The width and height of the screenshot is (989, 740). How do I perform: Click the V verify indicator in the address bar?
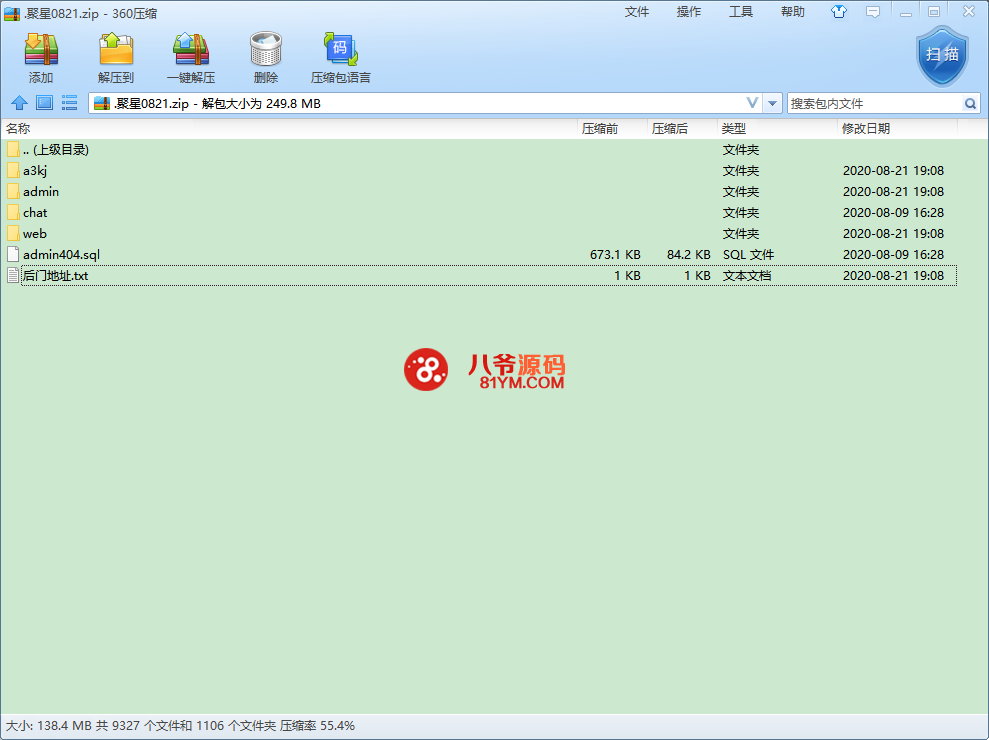752,103
